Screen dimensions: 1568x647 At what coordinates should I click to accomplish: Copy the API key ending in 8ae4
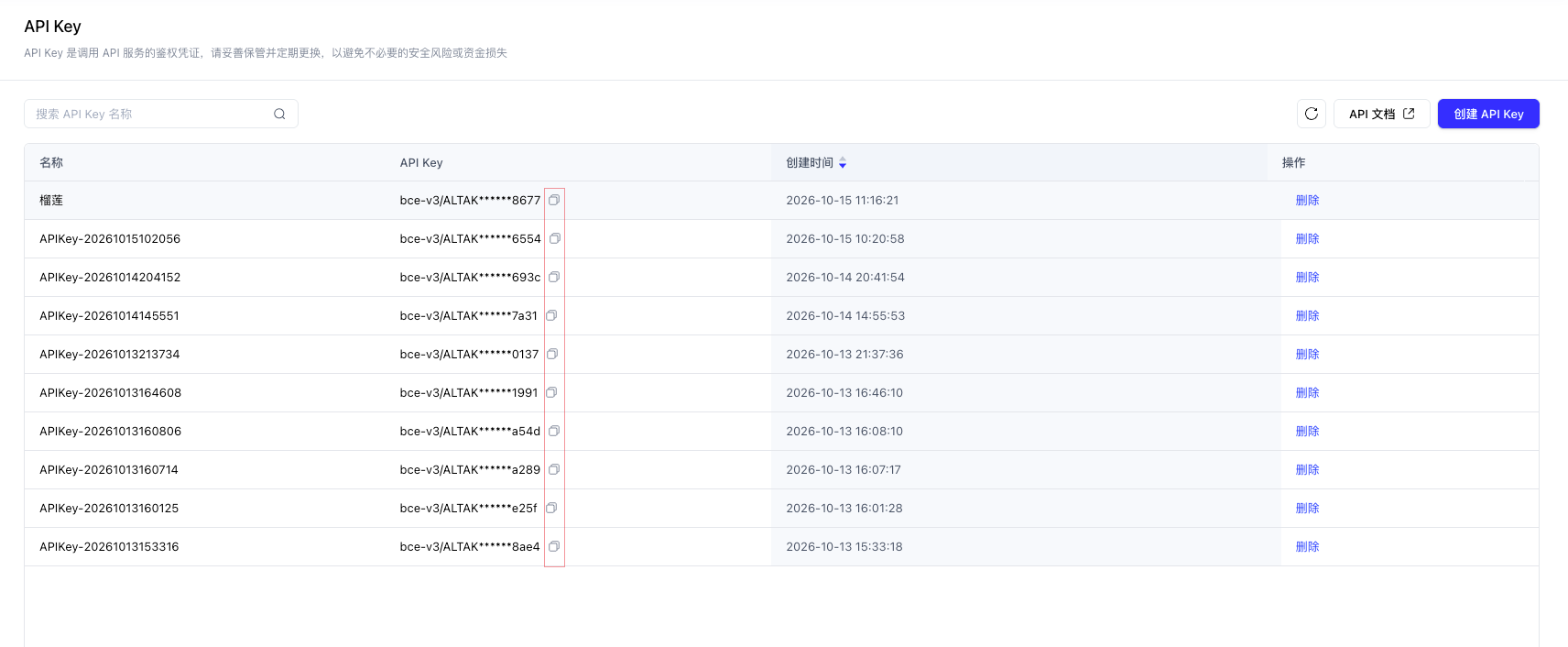(554, 546)
